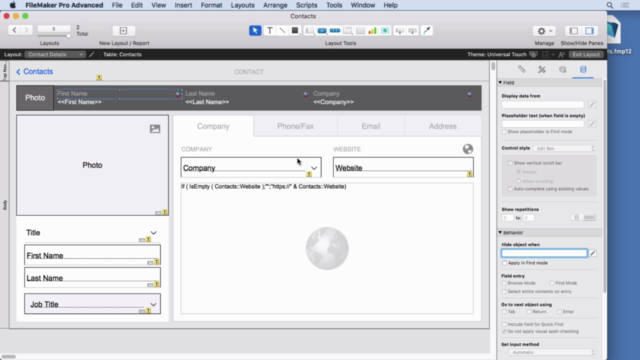Viewport: 640px width, 360px height.
Task: Edit Placeholder text pencil button
Action: tap(592, 124)
